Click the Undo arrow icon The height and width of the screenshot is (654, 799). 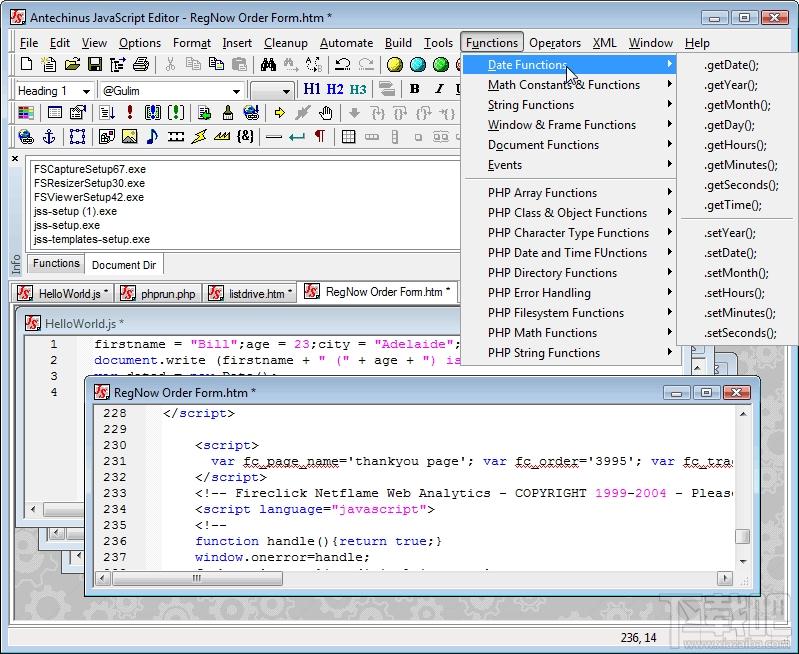click(343, 65)
